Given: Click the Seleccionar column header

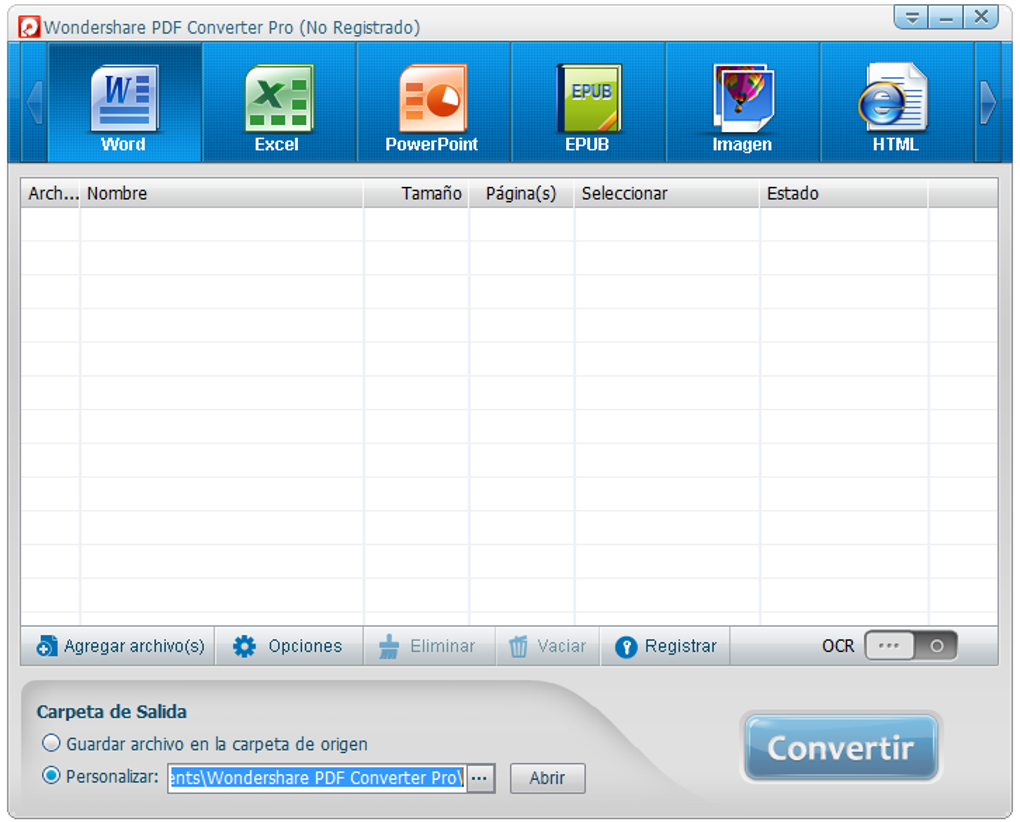Looking at the screenshot, I should (x=667, y=193).
